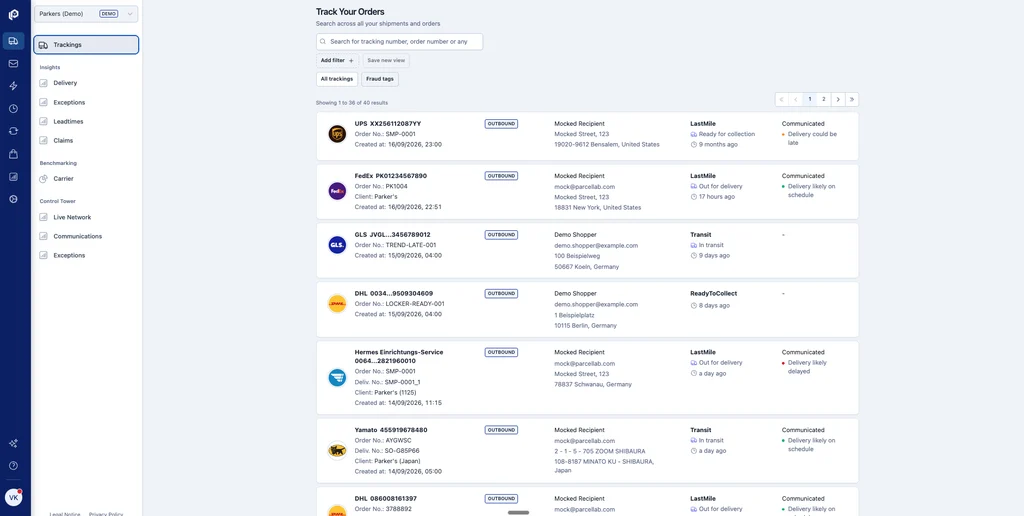The width and height of the screenshot is (1024, 516).
Task: Select the Fraud tags view
Action: [379, 79]
